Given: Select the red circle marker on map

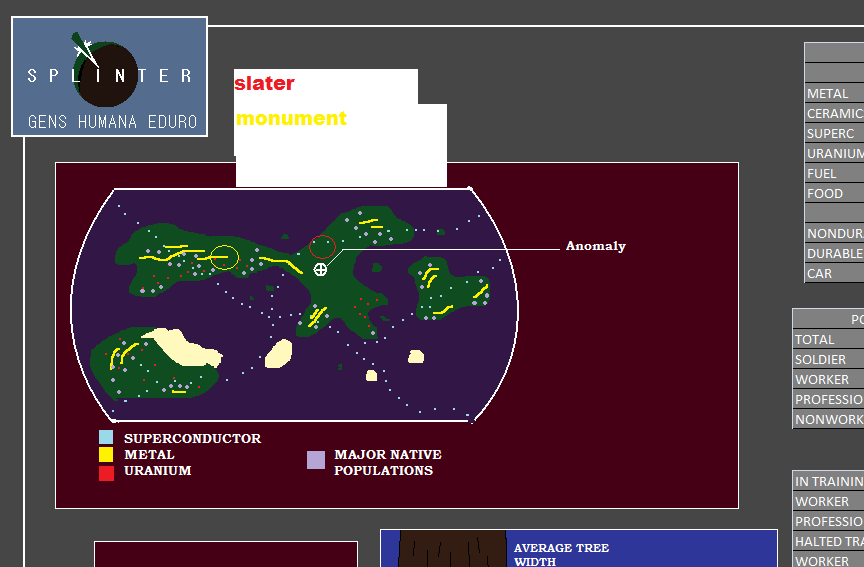Looking at the screenshot, I should [321, 246].
